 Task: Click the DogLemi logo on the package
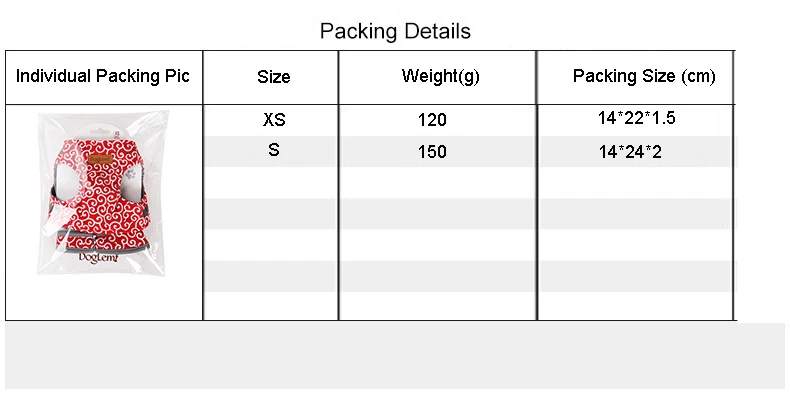98,257
